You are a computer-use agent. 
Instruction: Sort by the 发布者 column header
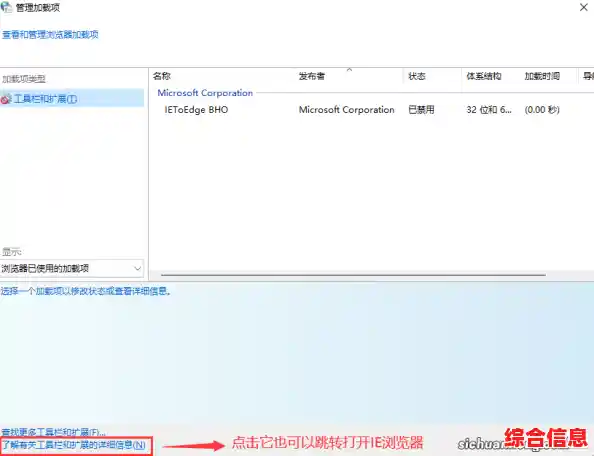(x=312, y=76)
